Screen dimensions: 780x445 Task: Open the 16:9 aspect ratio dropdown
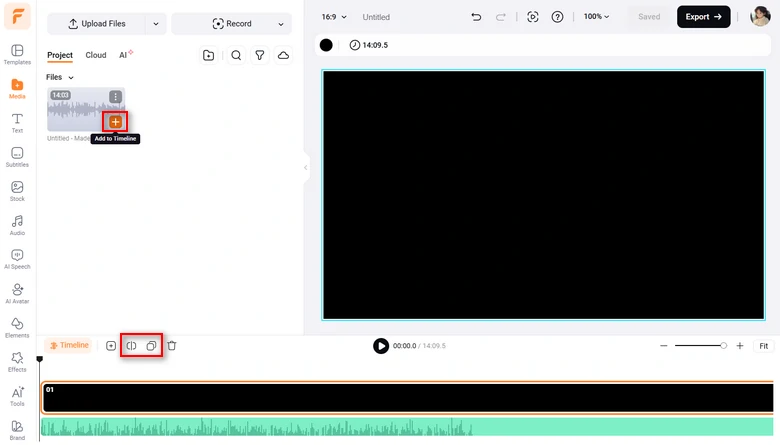click(x=334, y=17)
